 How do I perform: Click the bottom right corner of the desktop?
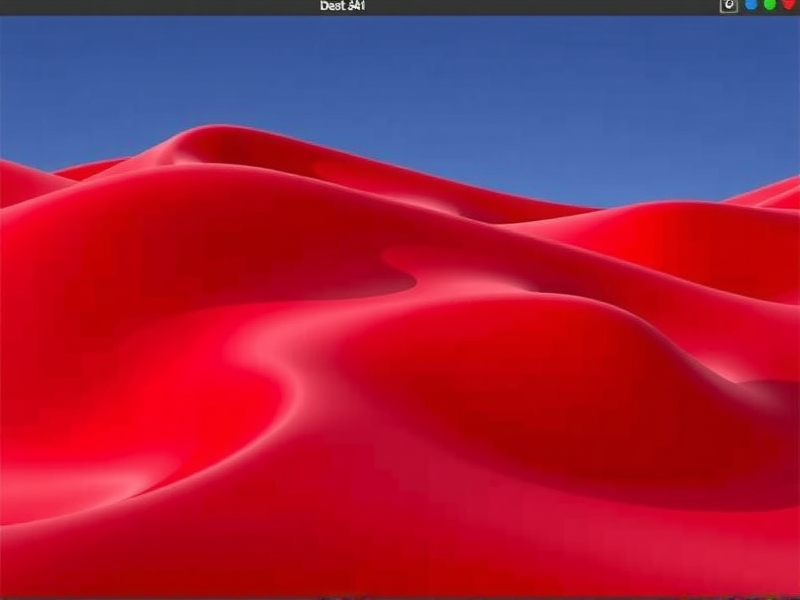click(780, 580)
